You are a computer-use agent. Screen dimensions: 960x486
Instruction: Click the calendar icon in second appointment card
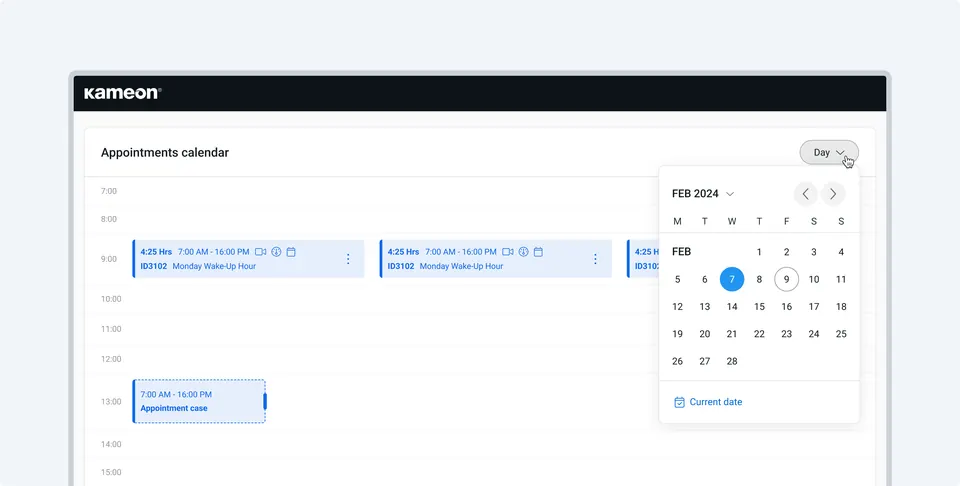coord(538,252)
